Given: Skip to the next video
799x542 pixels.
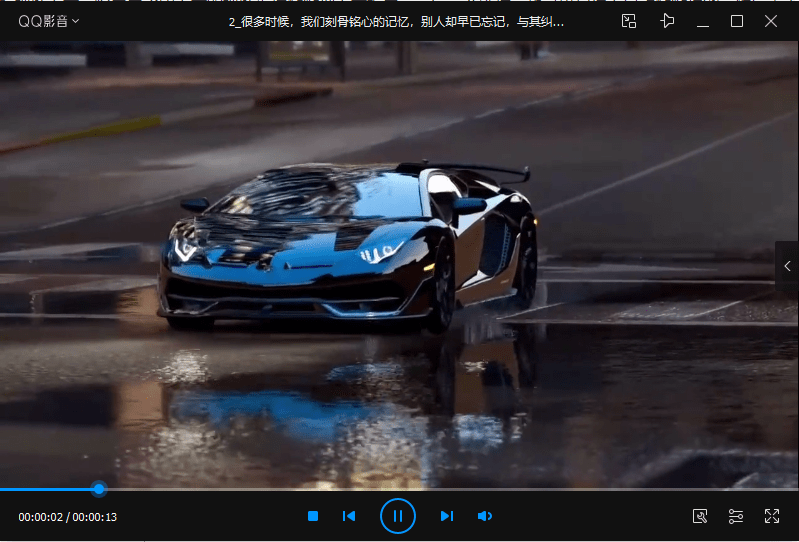Looking at the screenshot, I should (x=446, y=516).
